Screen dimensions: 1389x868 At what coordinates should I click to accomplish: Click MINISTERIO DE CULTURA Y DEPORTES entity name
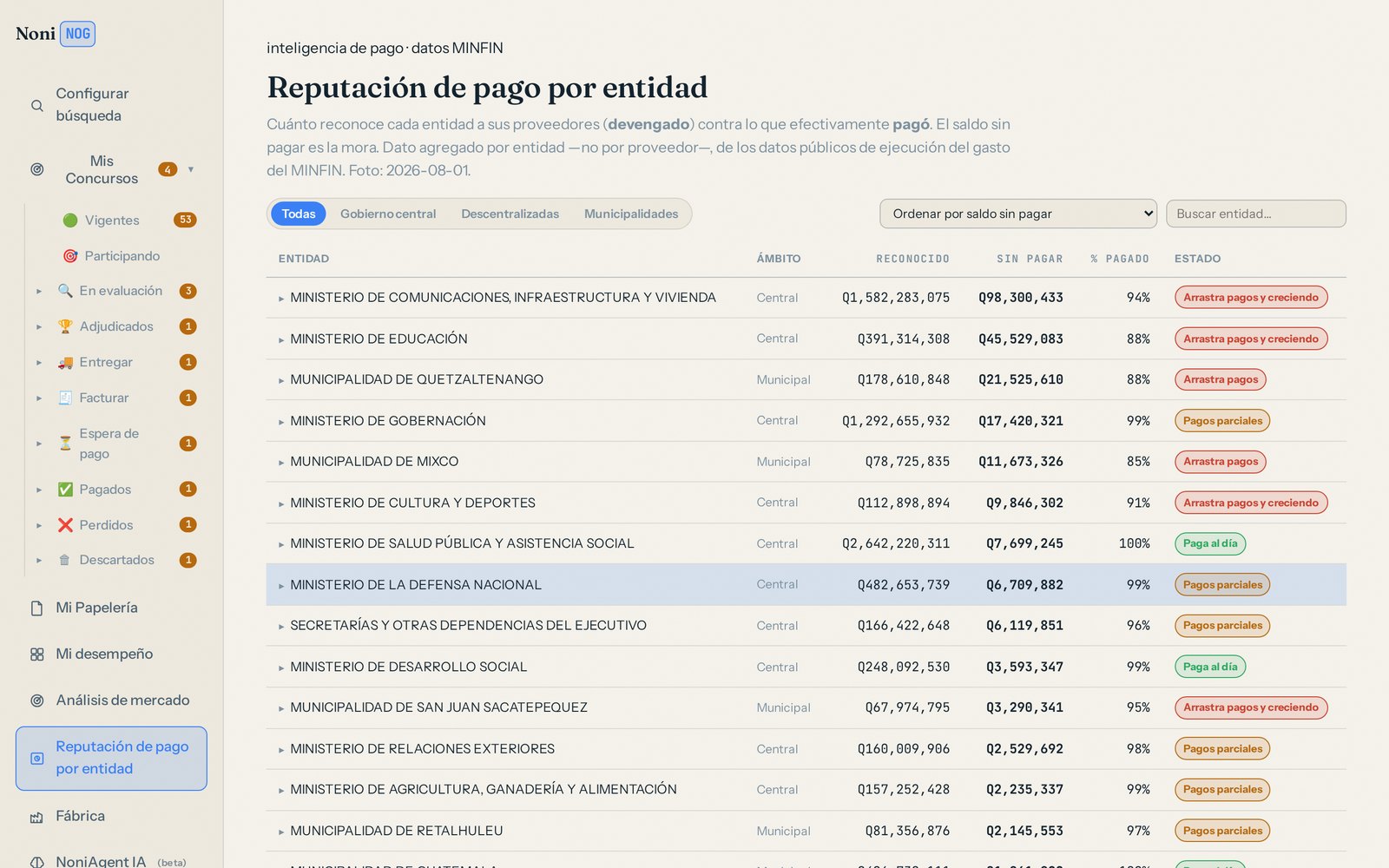tap(413, 503)
